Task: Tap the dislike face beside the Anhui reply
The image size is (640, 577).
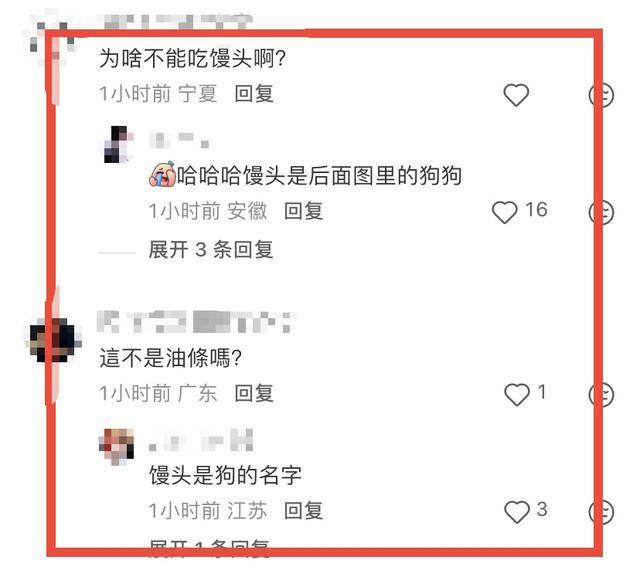Action: pos(602,212)
